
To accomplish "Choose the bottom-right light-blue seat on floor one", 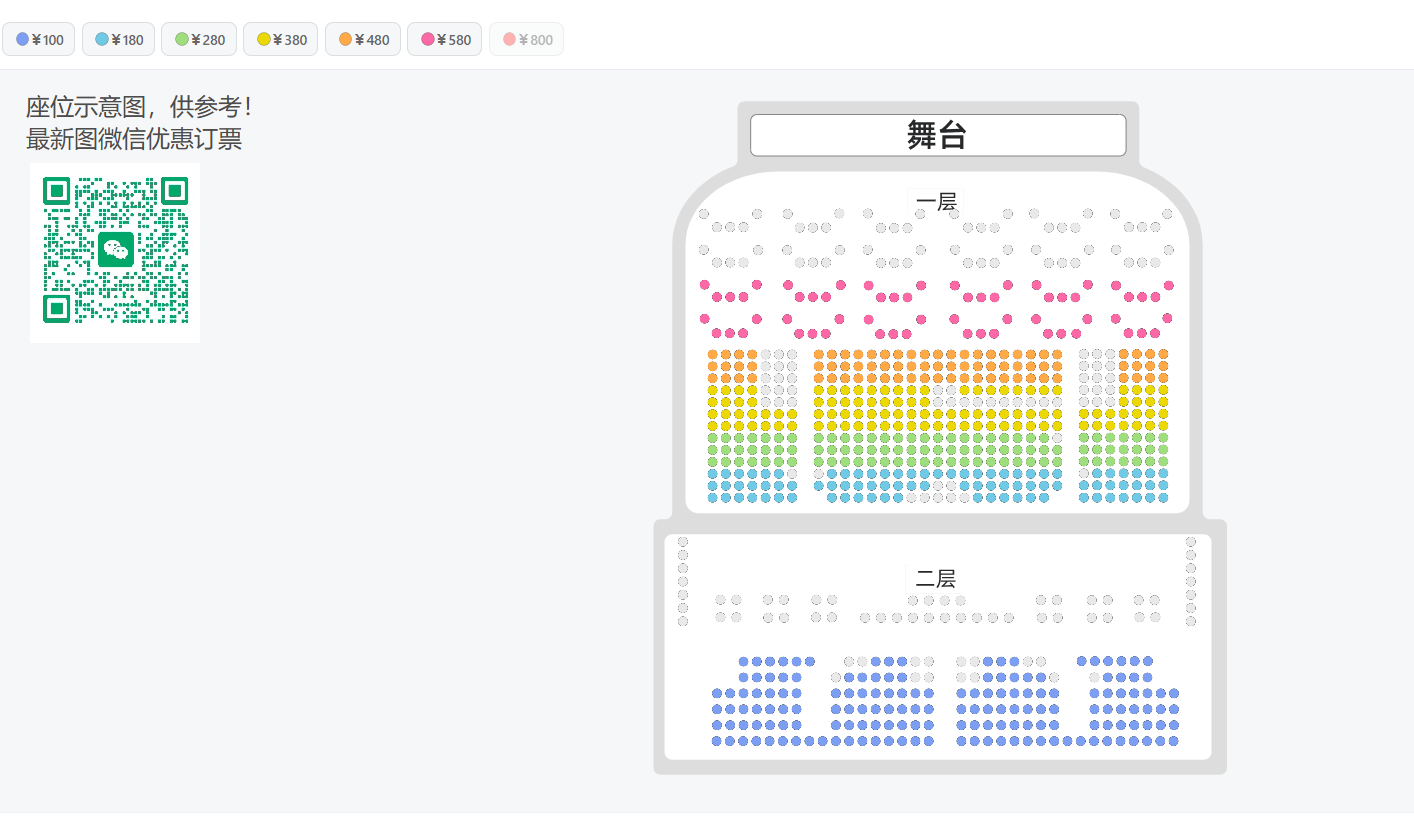I will point(1163,497).
